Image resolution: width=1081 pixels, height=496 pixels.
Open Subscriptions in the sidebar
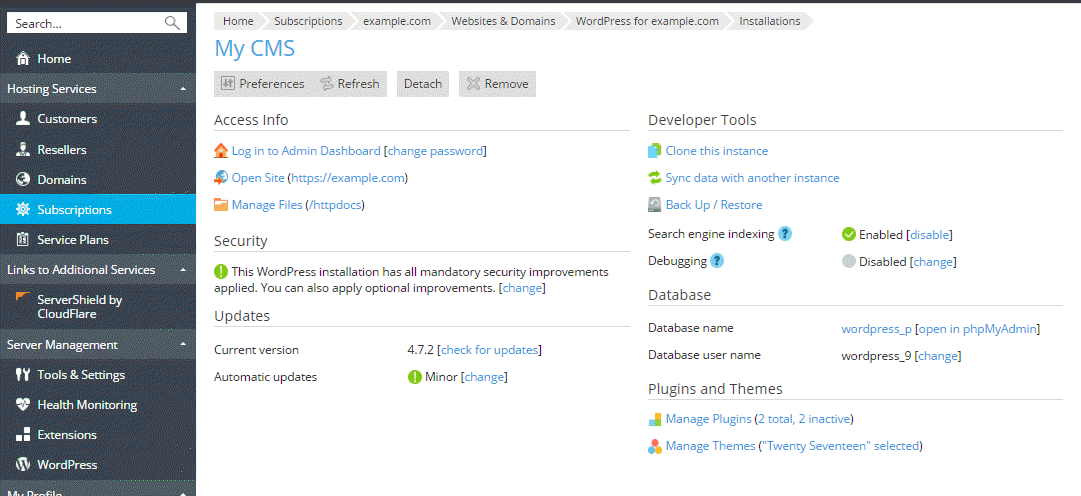tap(74, 210)
